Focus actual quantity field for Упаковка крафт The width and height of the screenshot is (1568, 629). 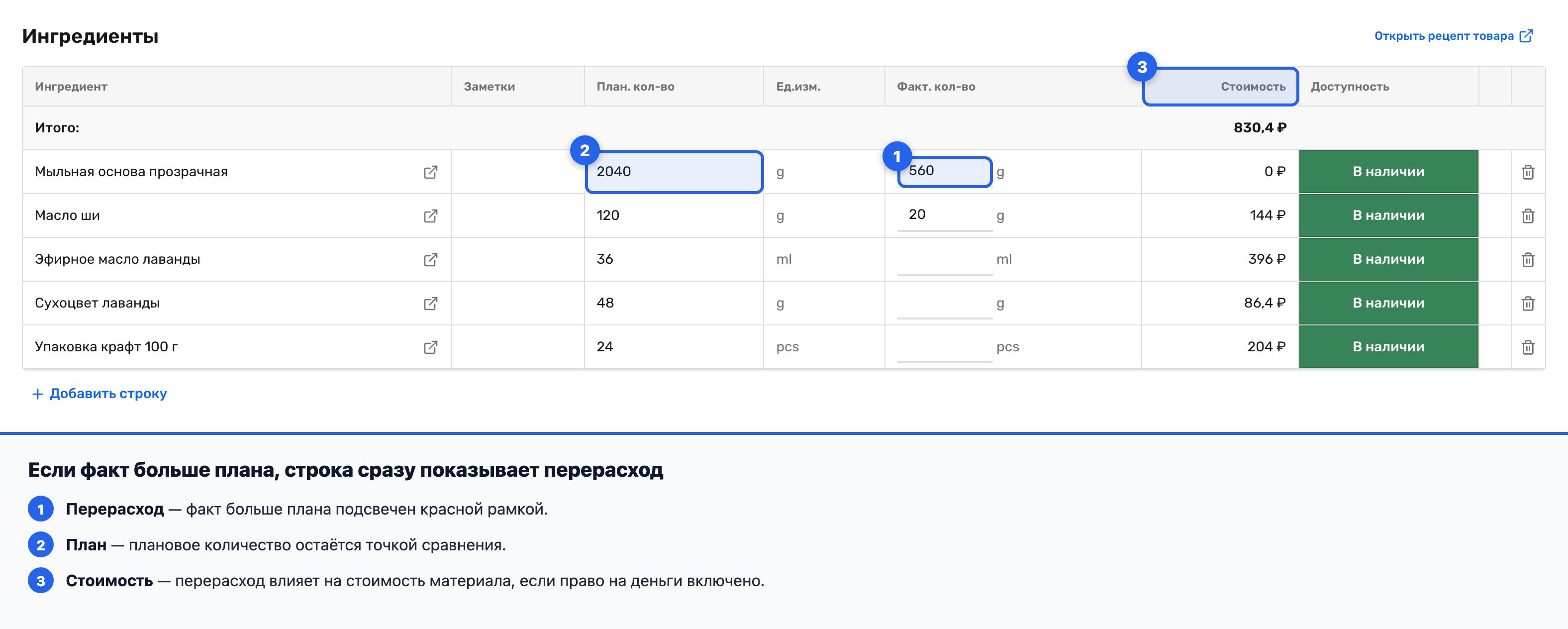(945, 347)
